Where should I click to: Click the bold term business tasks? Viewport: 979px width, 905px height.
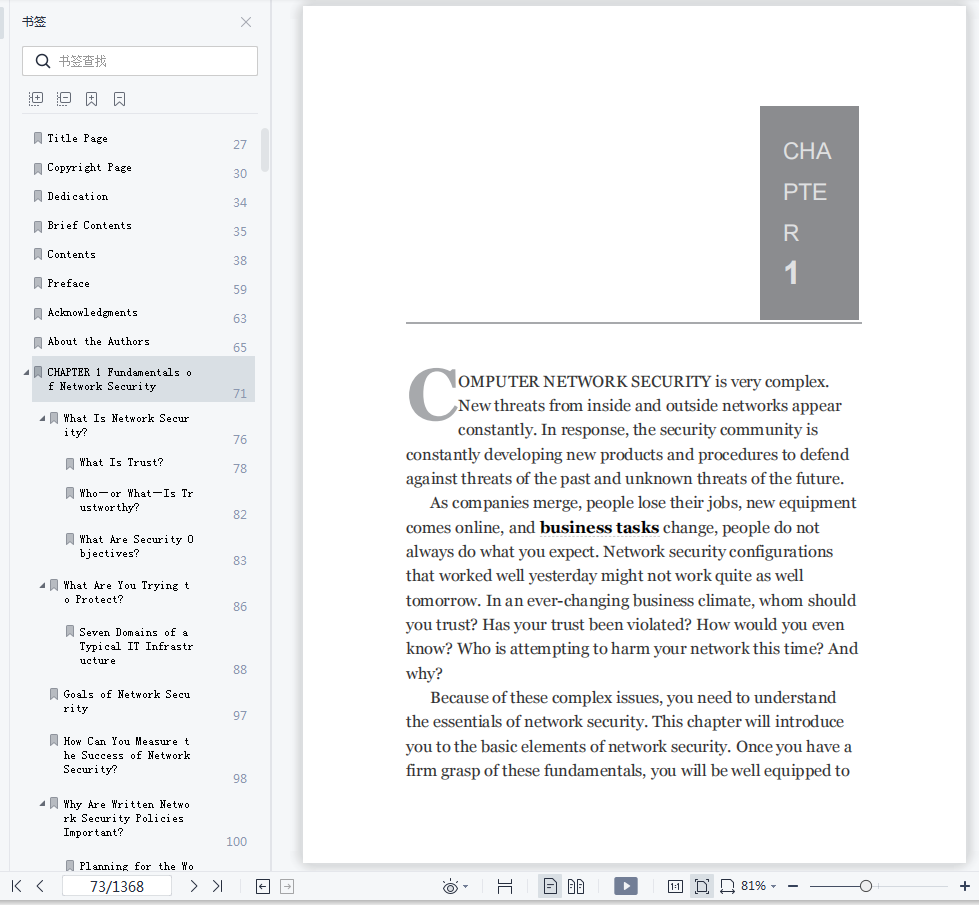[599, 528]
